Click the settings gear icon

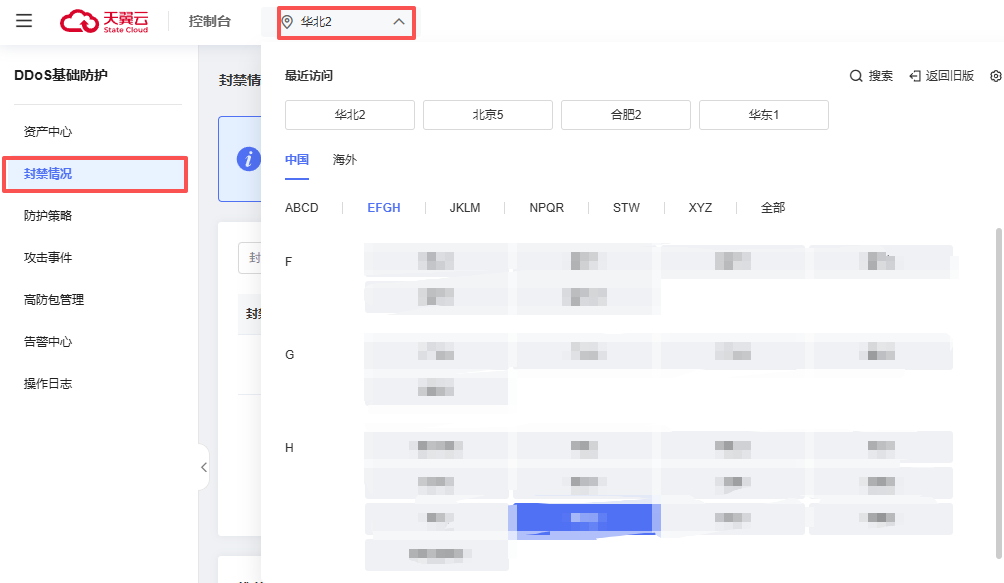point(995,76)
